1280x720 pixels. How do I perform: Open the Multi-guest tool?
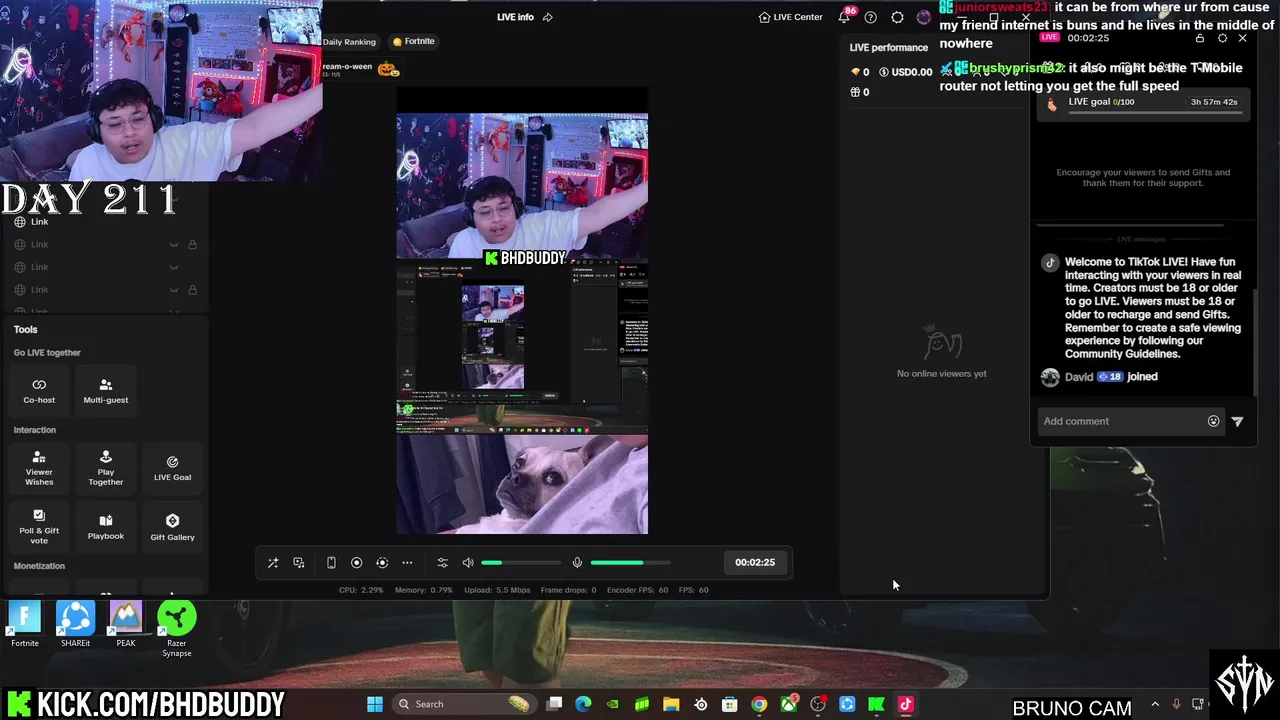coord(105,391)
